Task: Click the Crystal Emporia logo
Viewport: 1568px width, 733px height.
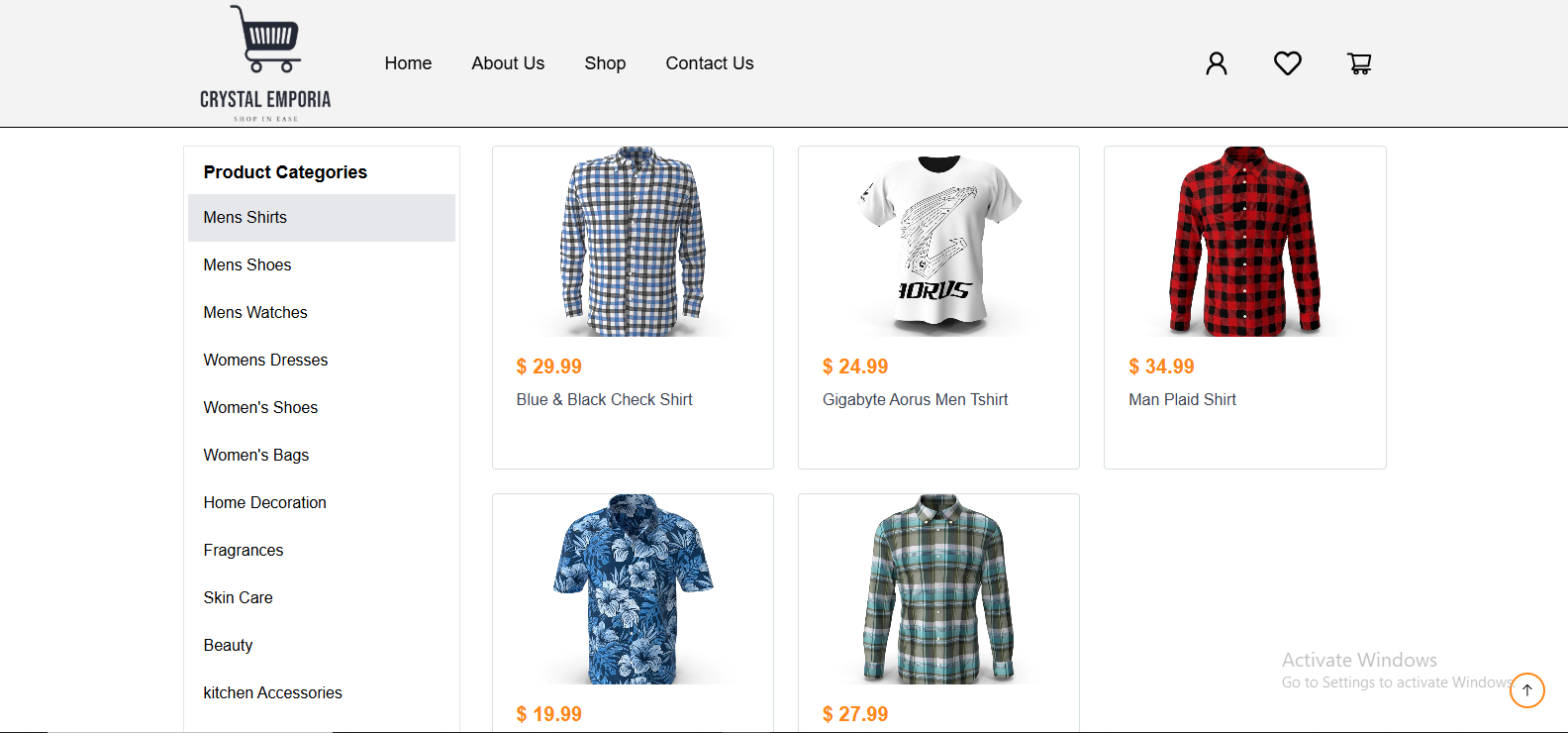Action: point(265,63)
